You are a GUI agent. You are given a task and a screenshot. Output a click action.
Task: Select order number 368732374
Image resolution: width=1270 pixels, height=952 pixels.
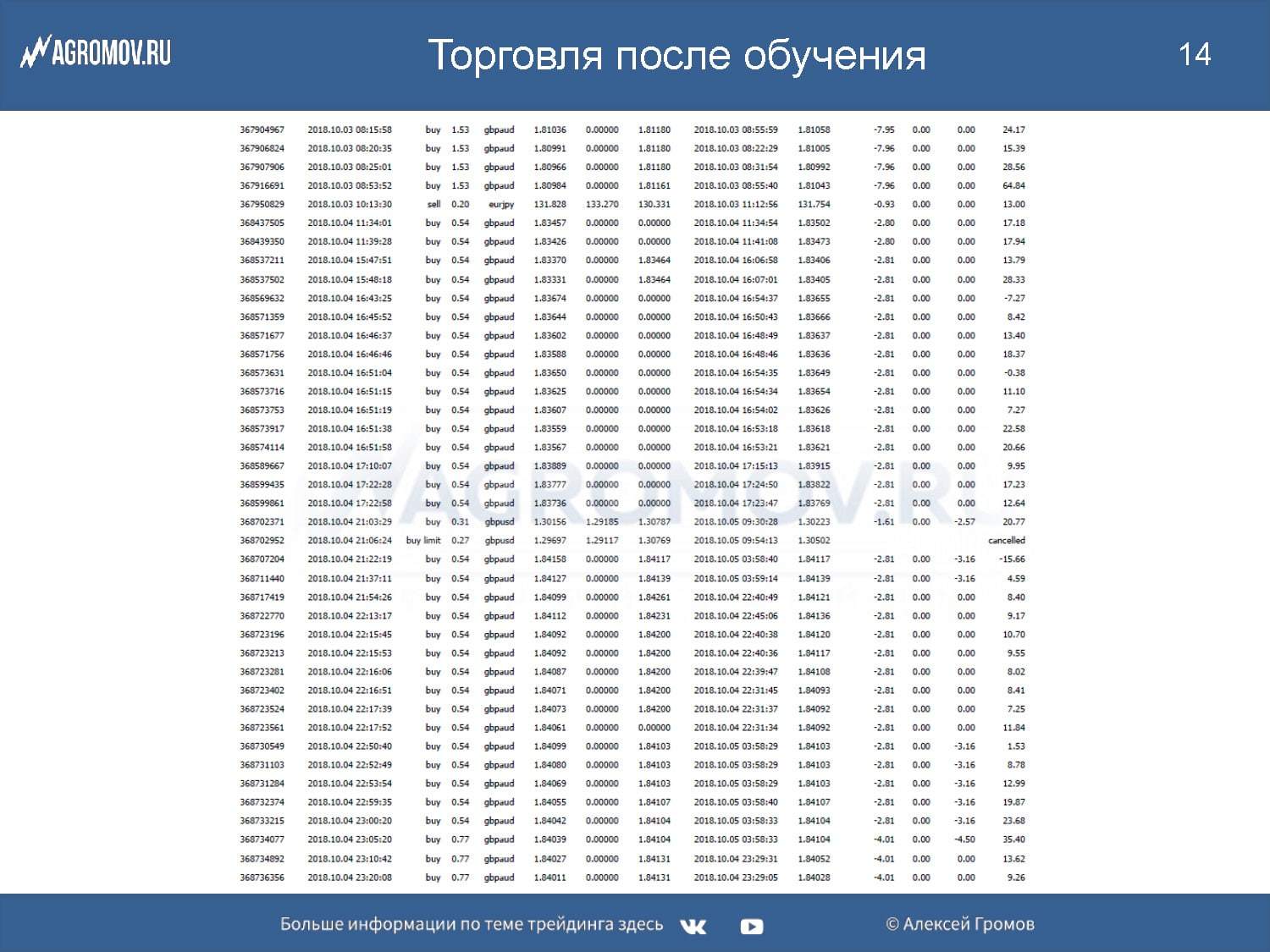point(262,802)
